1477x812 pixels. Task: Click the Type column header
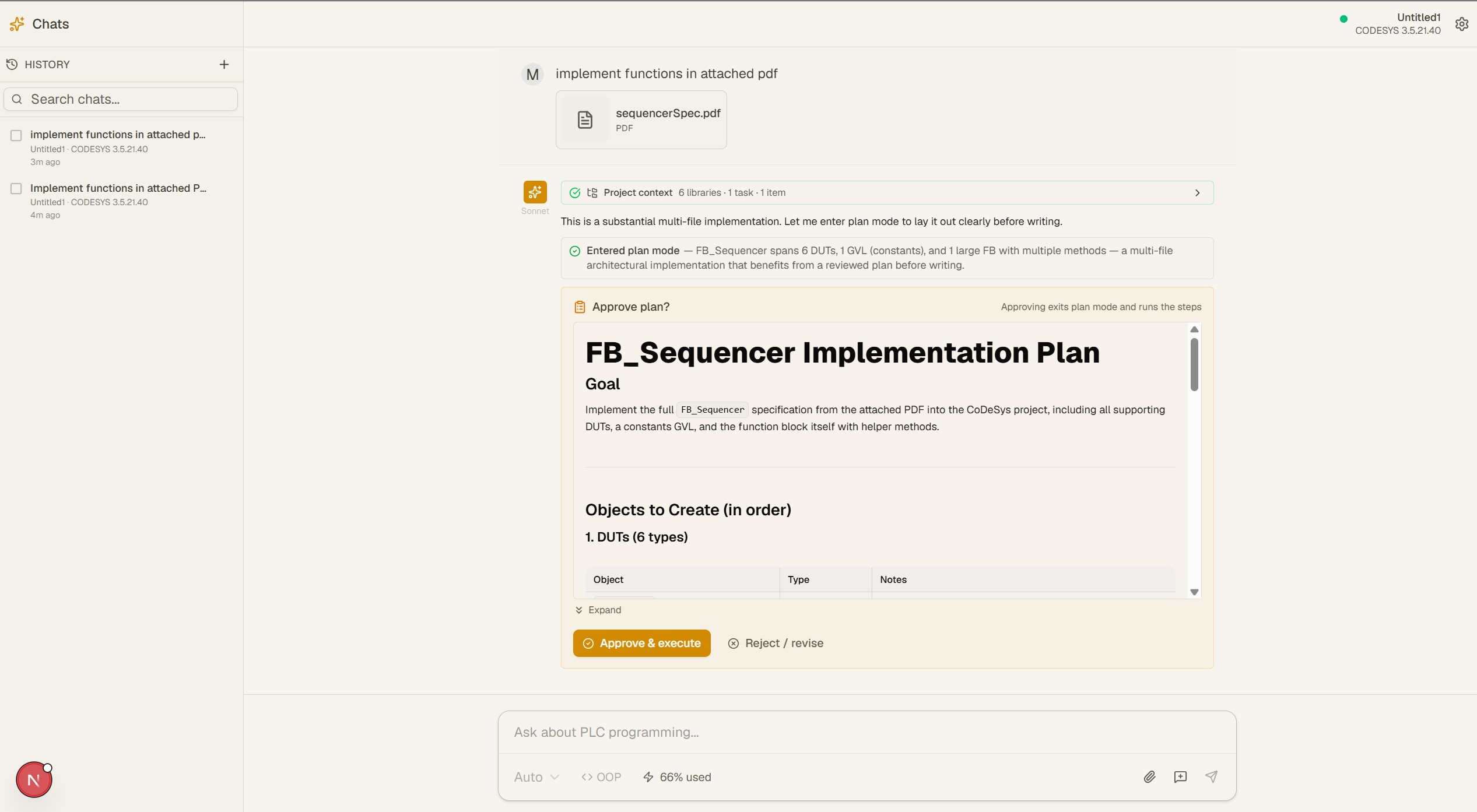(798, 579)
